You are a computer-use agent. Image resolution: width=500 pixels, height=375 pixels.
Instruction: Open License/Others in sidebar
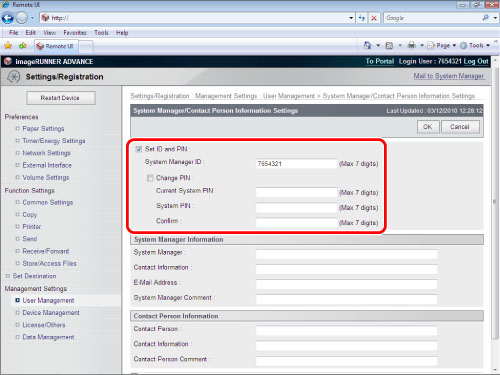44,325
